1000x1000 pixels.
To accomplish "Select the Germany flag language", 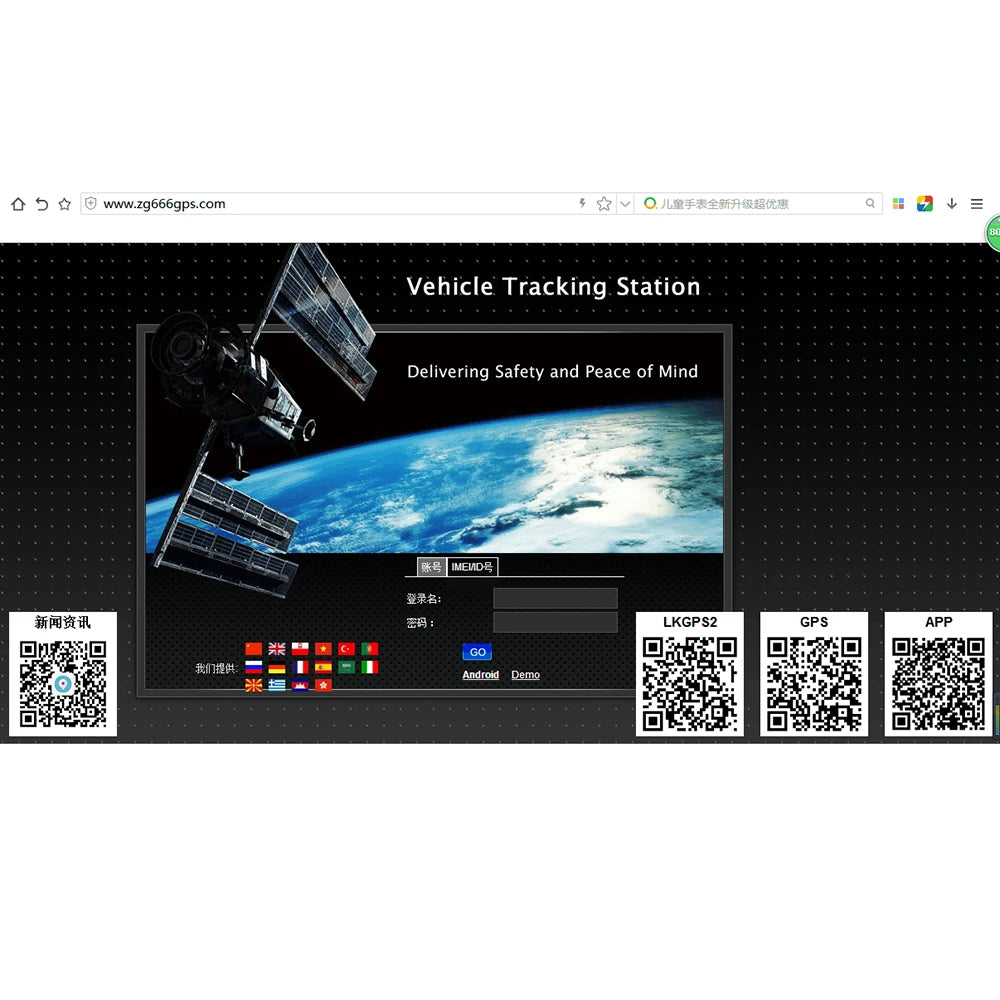I will 277,668.
